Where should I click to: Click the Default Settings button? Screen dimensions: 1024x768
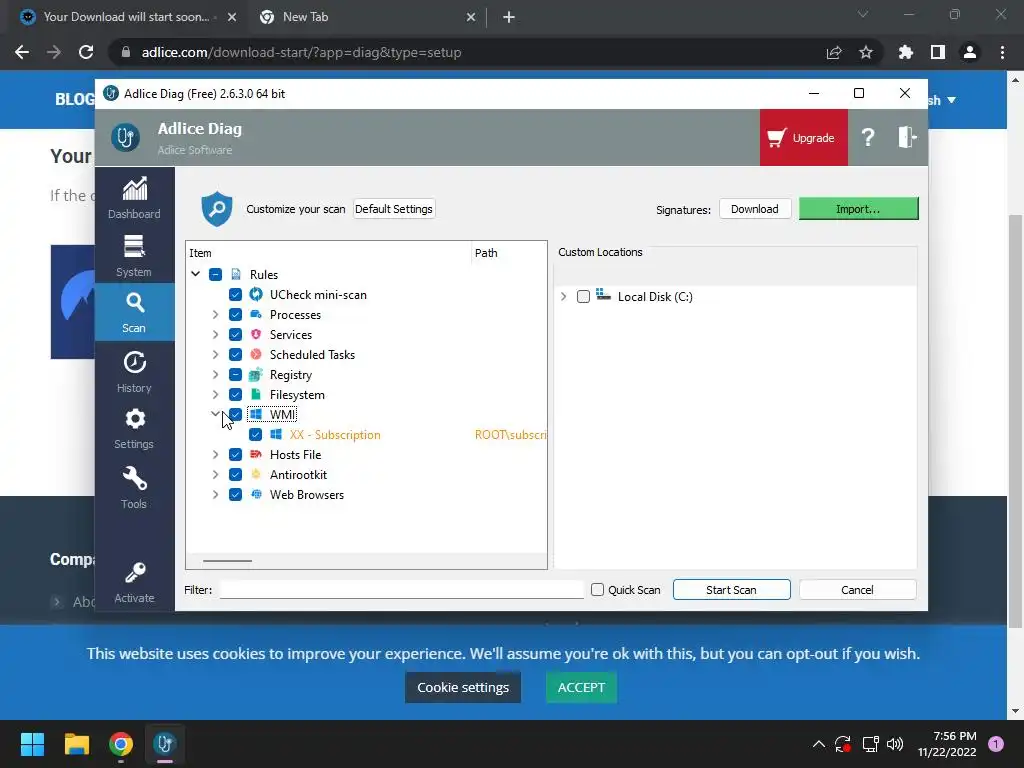click(394, 209)
